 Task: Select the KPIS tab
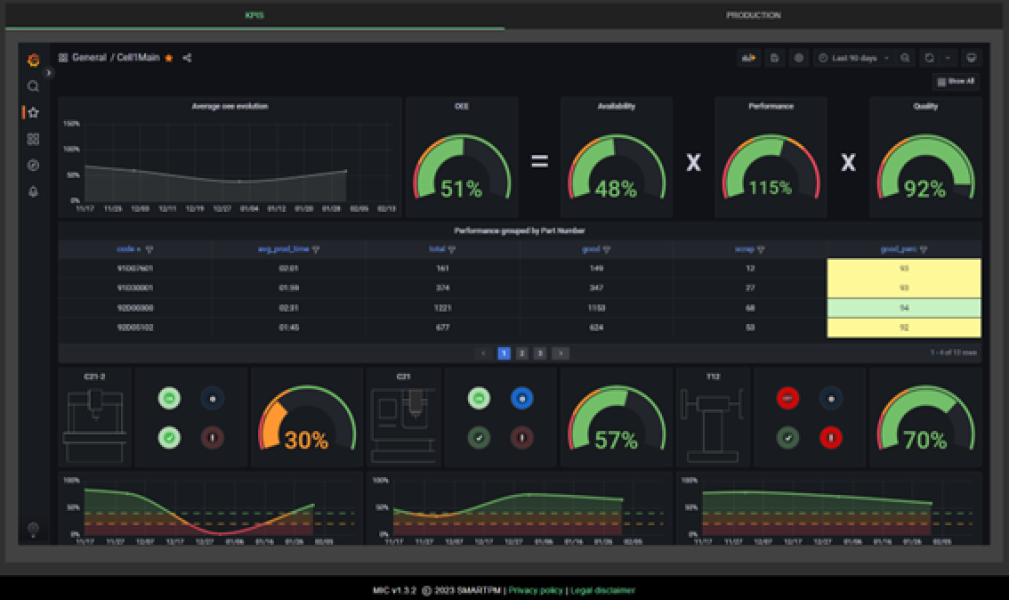coord(254,15)
